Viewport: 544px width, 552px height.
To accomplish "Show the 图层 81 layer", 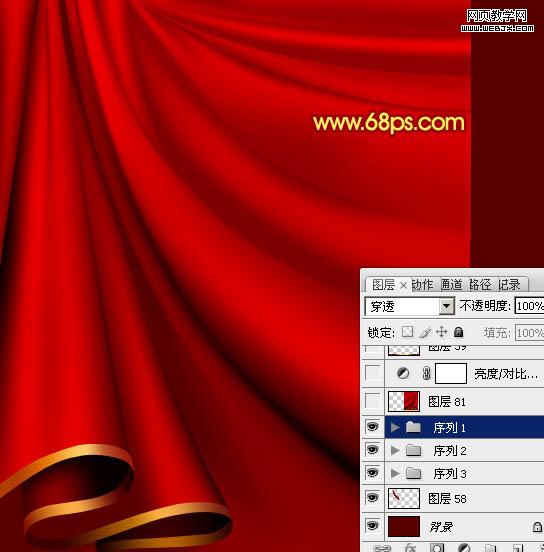I will point(373,401).
